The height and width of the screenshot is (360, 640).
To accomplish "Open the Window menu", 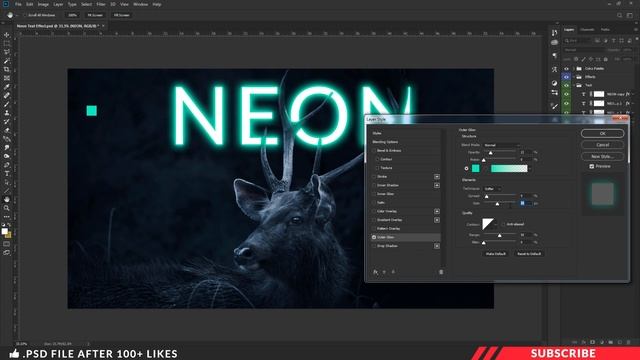I will point(140,4).
